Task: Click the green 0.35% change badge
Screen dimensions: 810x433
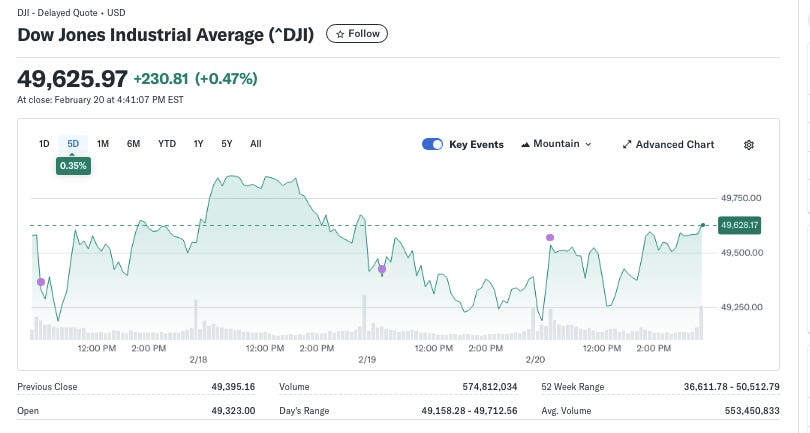Action: (73, 166)
